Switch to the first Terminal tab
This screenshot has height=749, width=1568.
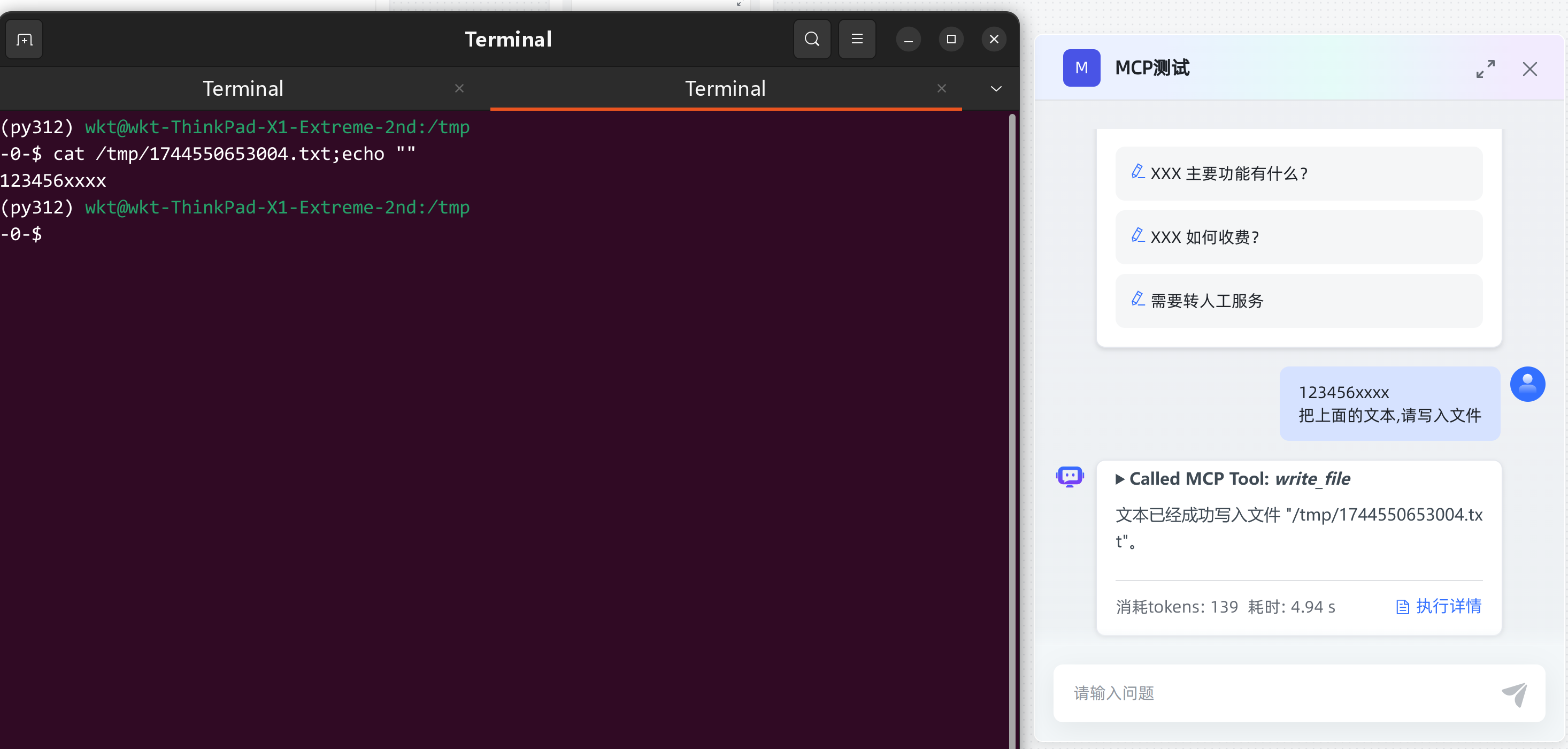(243, 89)
